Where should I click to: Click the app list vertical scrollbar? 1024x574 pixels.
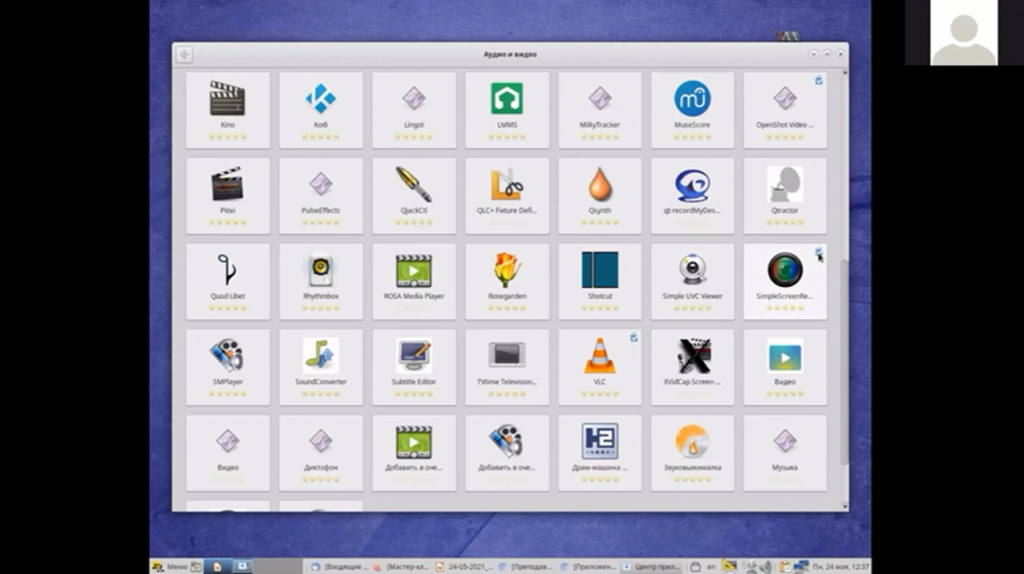[x=844, y=362]
